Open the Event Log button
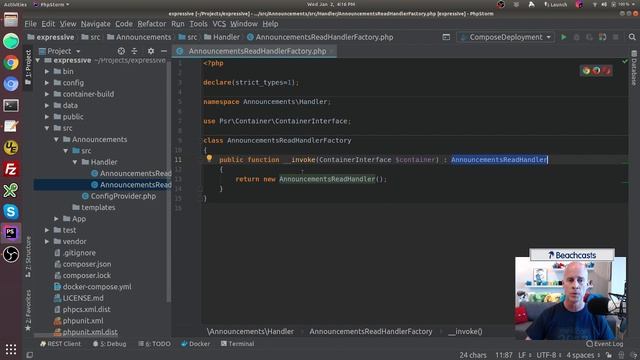Image resolution: width=640 pixels, height=360 pixels. pos(604,344)
